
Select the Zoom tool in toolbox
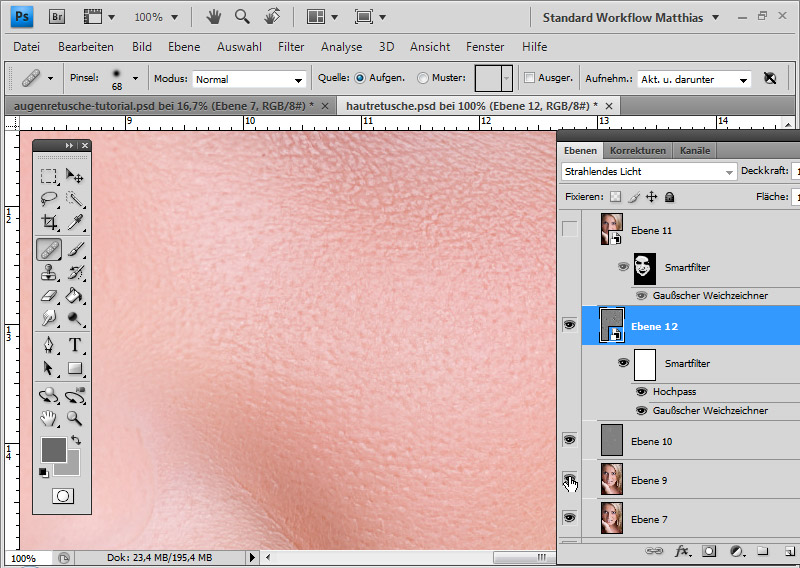pos(75,418)
